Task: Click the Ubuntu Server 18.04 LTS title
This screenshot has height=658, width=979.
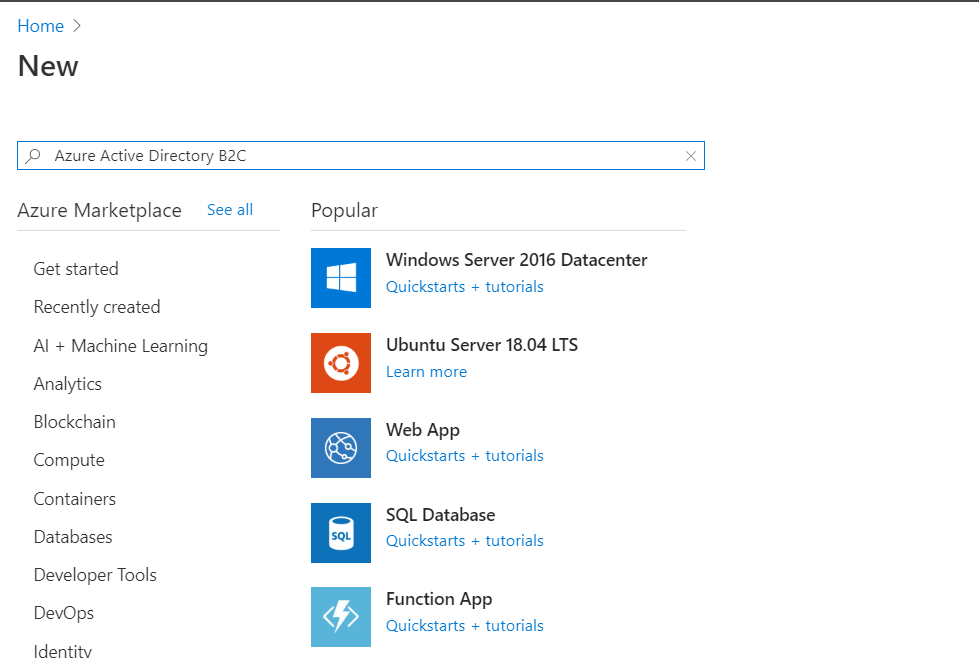Action: 482,345
